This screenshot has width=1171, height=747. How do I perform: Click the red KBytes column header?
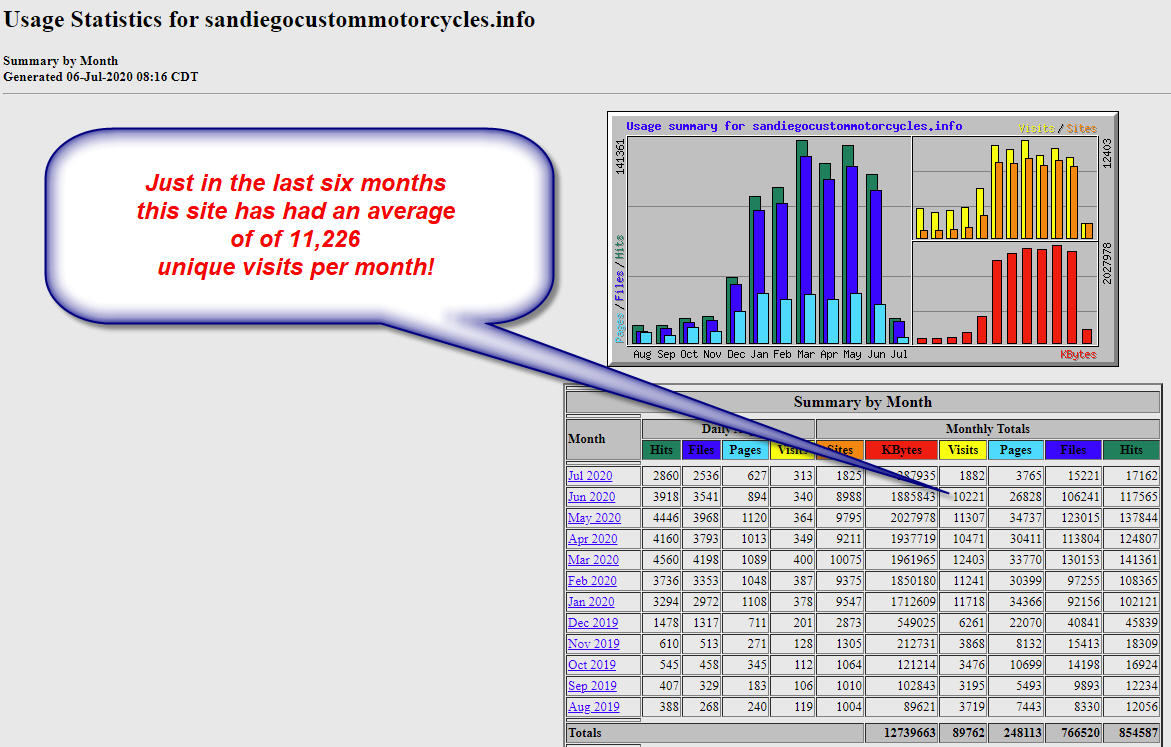[x=902, y=450]
